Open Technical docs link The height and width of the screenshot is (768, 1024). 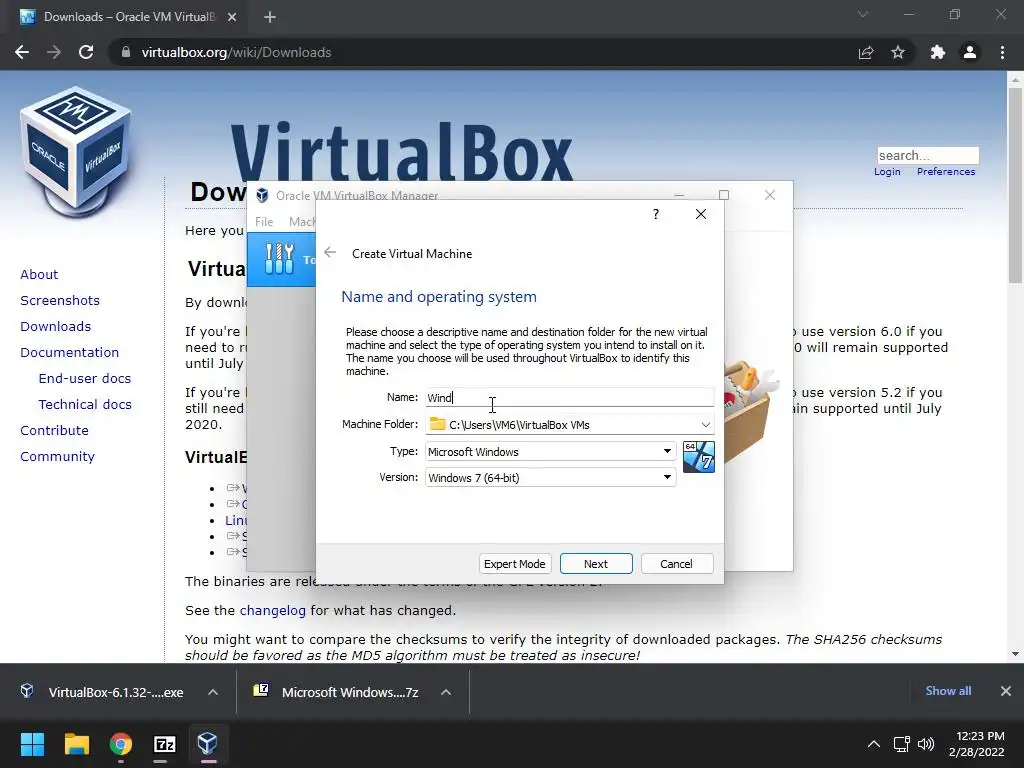click(85, 404)
